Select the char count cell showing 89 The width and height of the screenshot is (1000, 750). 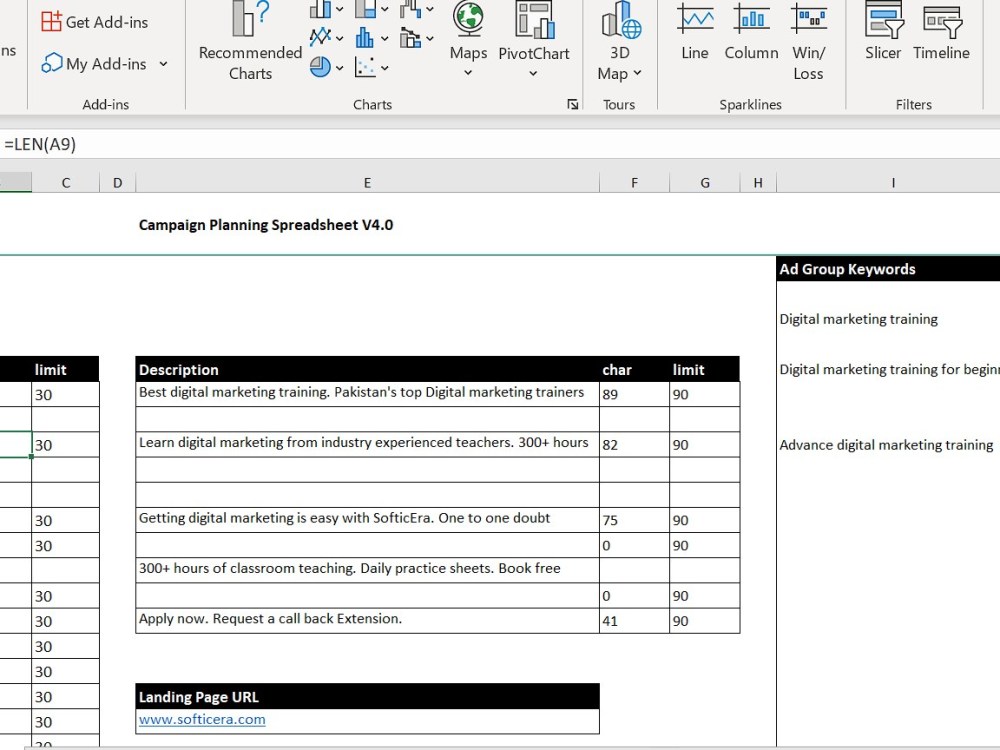pyautogui.click(x=635, y=394)
